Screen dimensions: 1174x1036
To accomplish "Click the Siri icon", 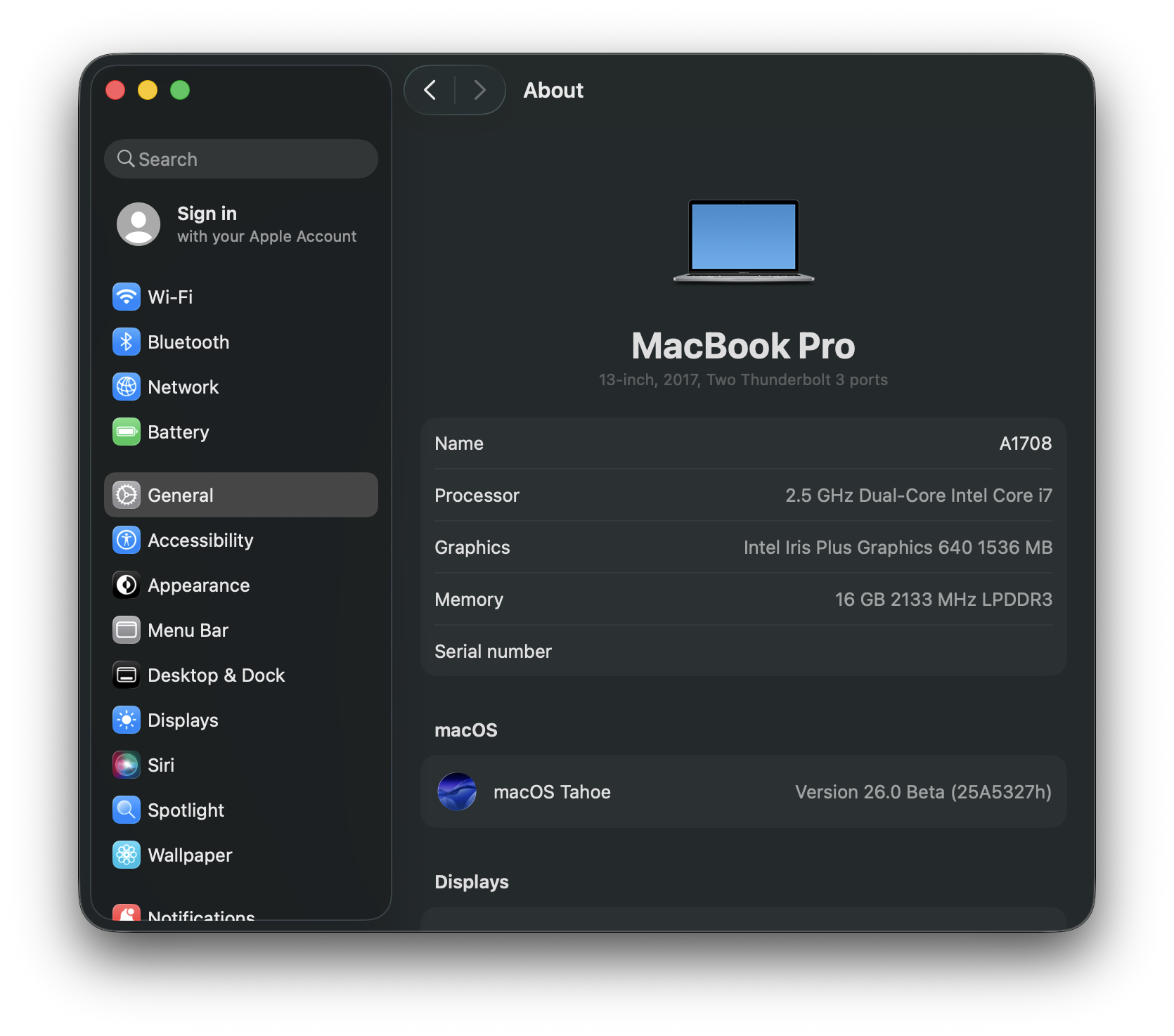I will point(127,765).
